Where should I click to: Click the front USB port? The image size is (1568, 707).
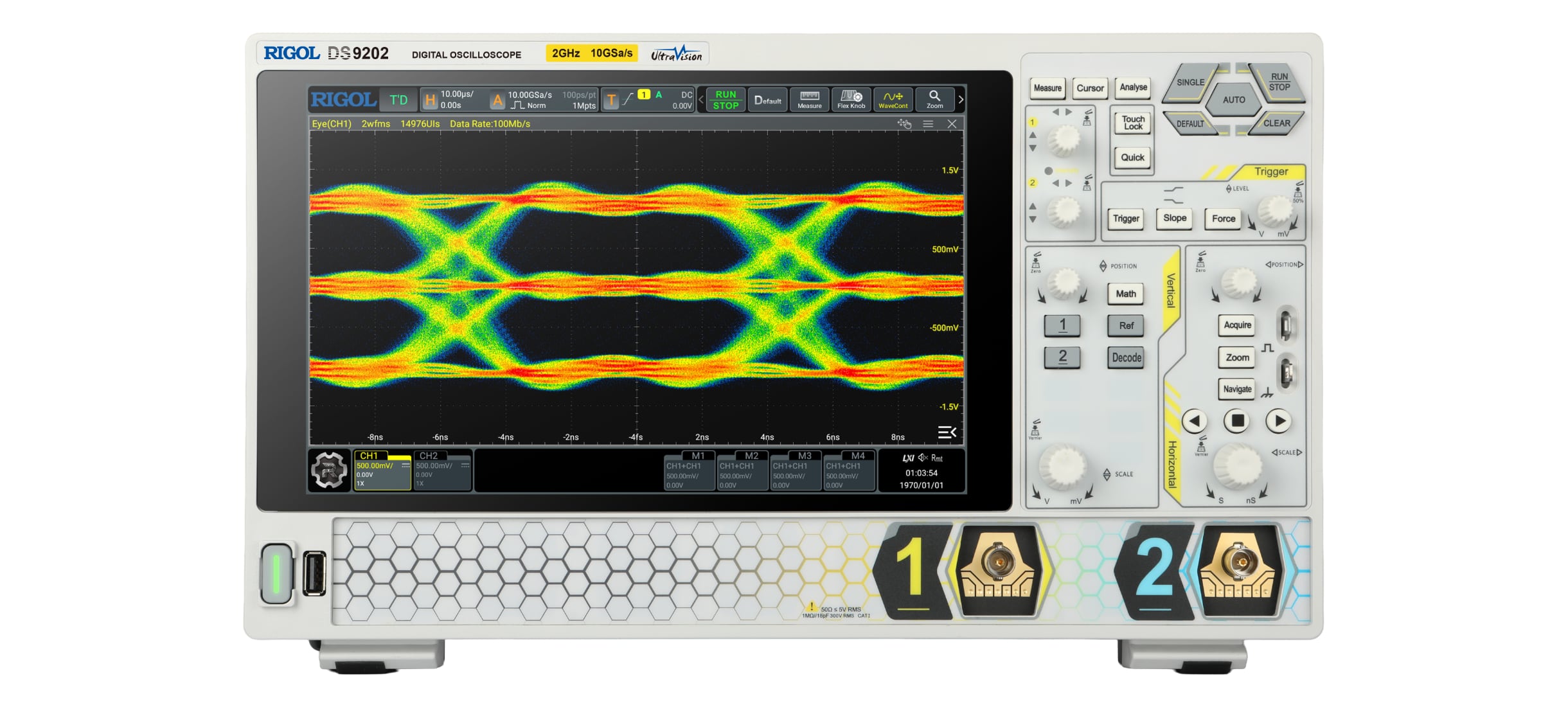314,573
